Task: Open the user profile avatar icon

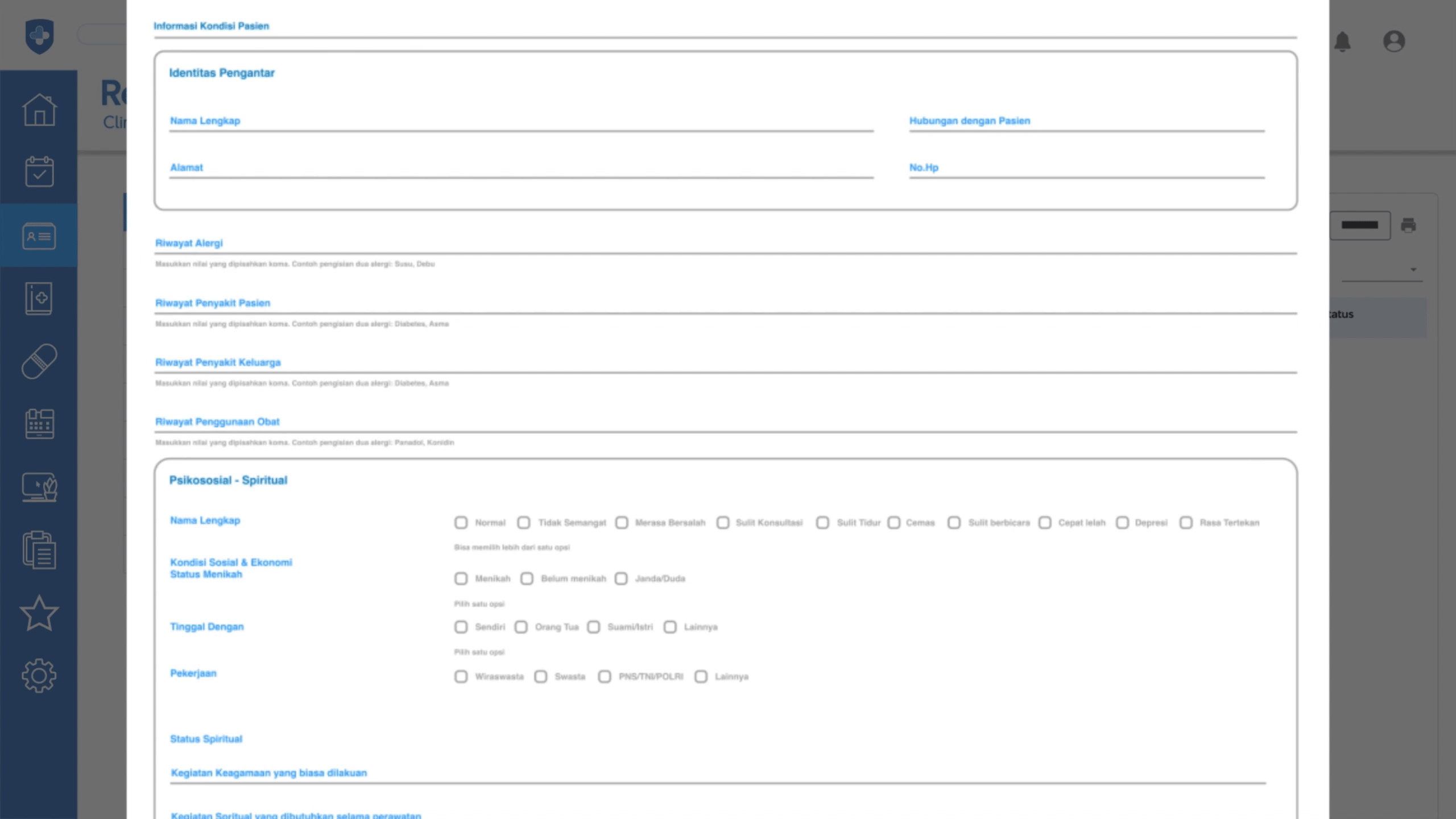Action: coord(1394,42)
